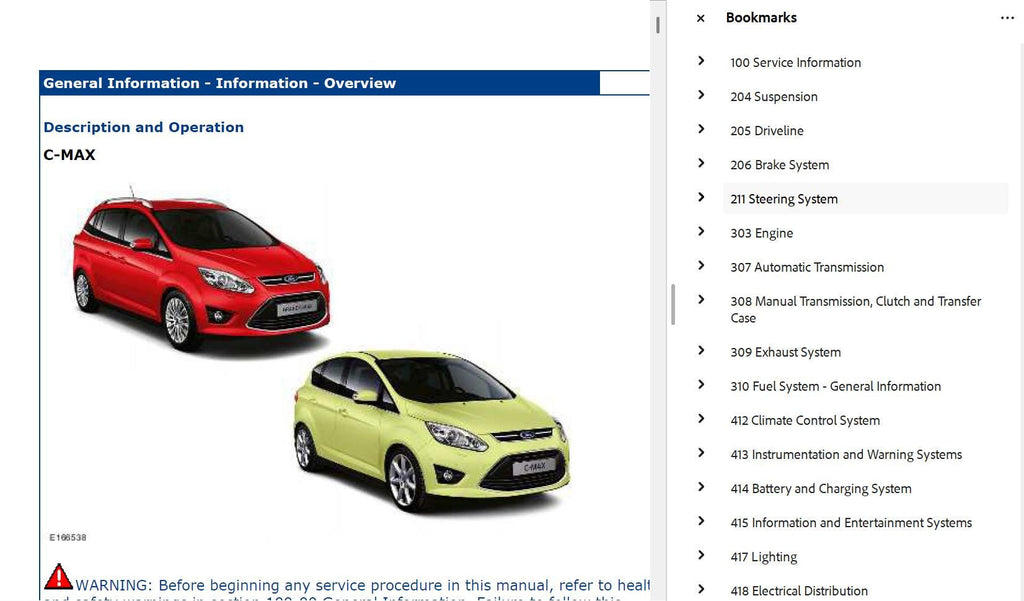This screenshot has width=1024, height=601.
Task: Expand the 417 Lighting bookmark
Action: click(x=701, y=555)
